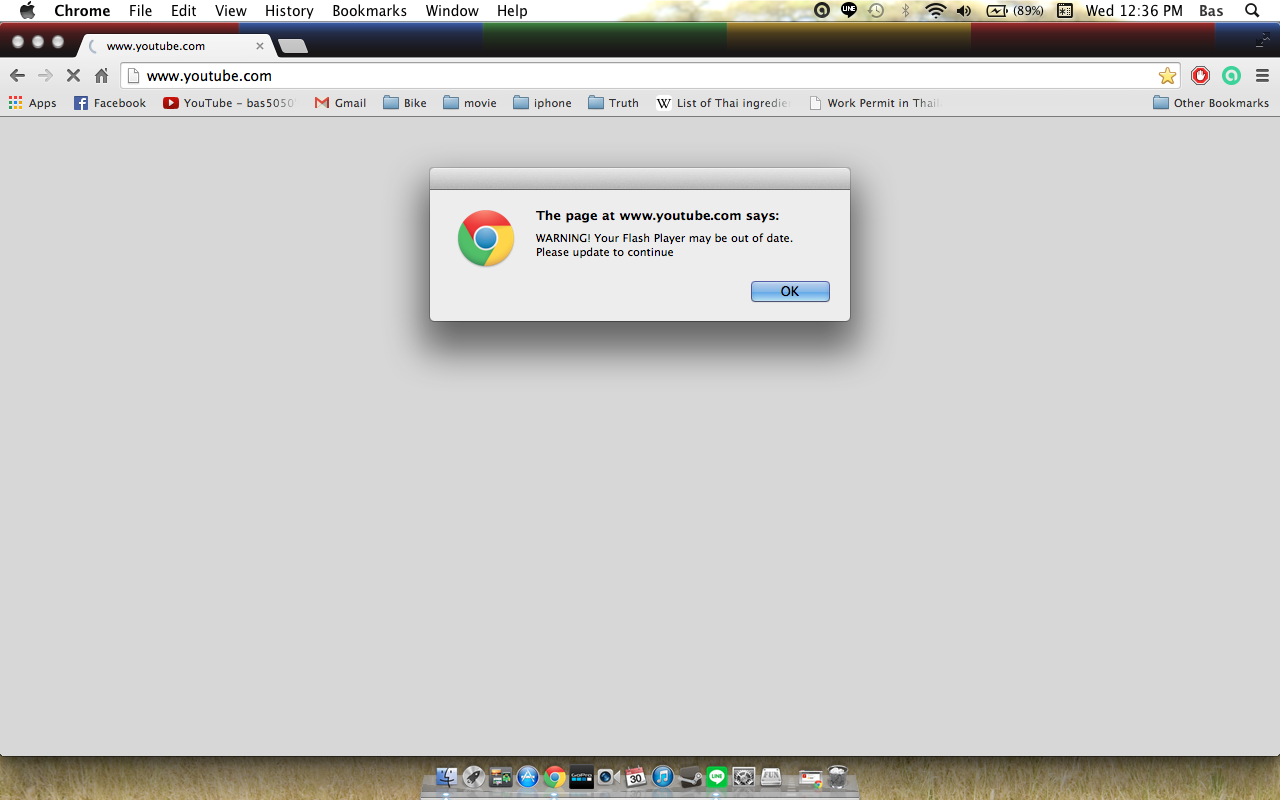Open GoPro app from the Dock
Screen dimensions: 1280x800
(582, 777)
